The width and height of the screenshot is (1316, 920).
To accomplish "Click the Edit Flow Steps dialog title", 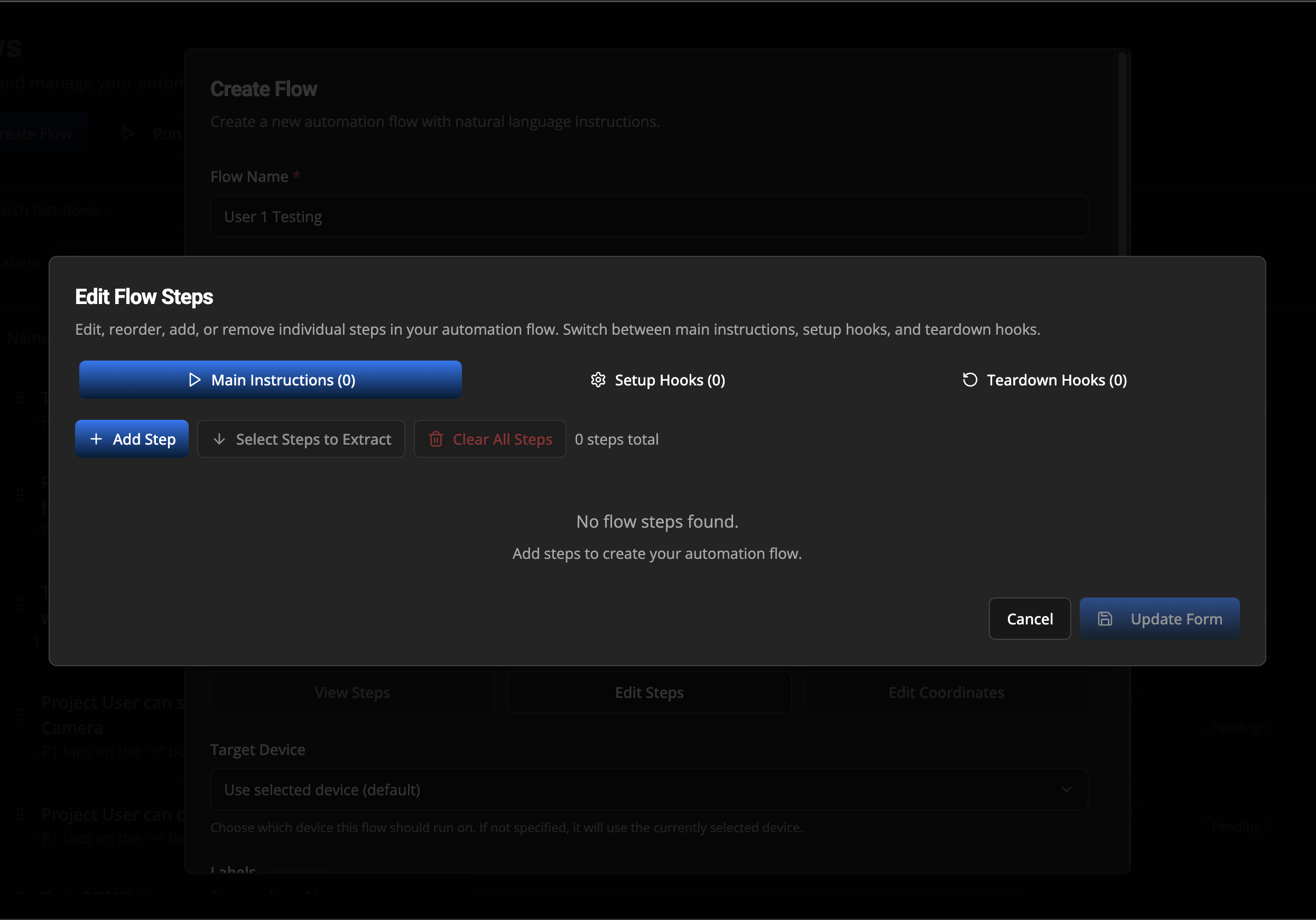I will (144, 297).
